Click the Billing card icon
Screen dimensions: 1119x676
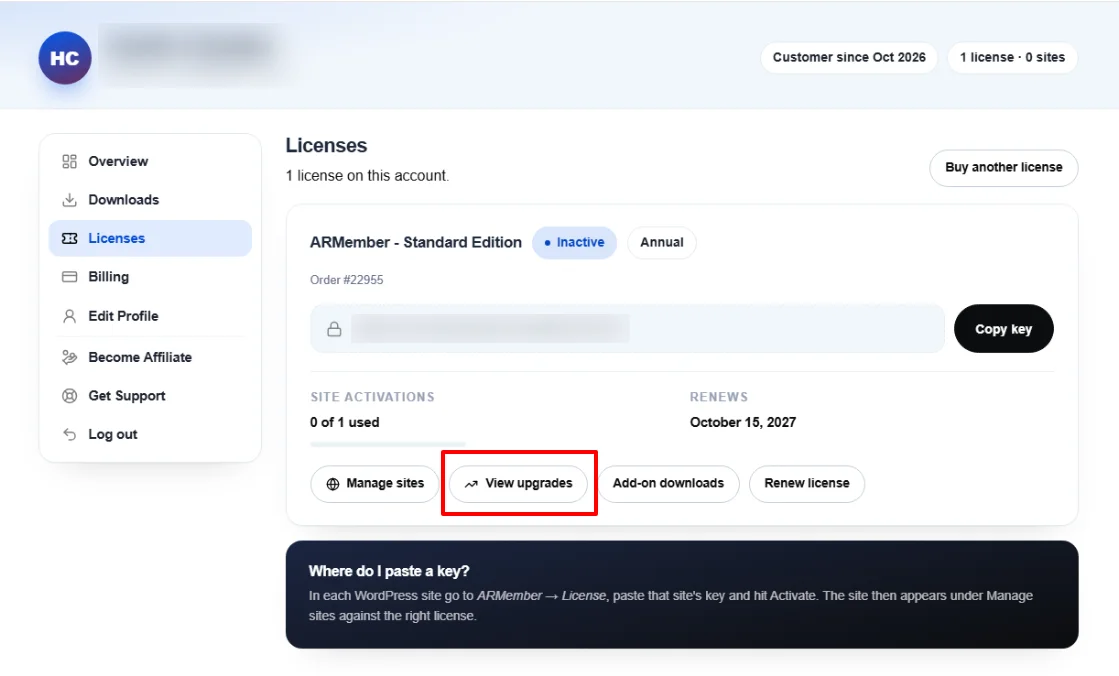click(69, 277)
